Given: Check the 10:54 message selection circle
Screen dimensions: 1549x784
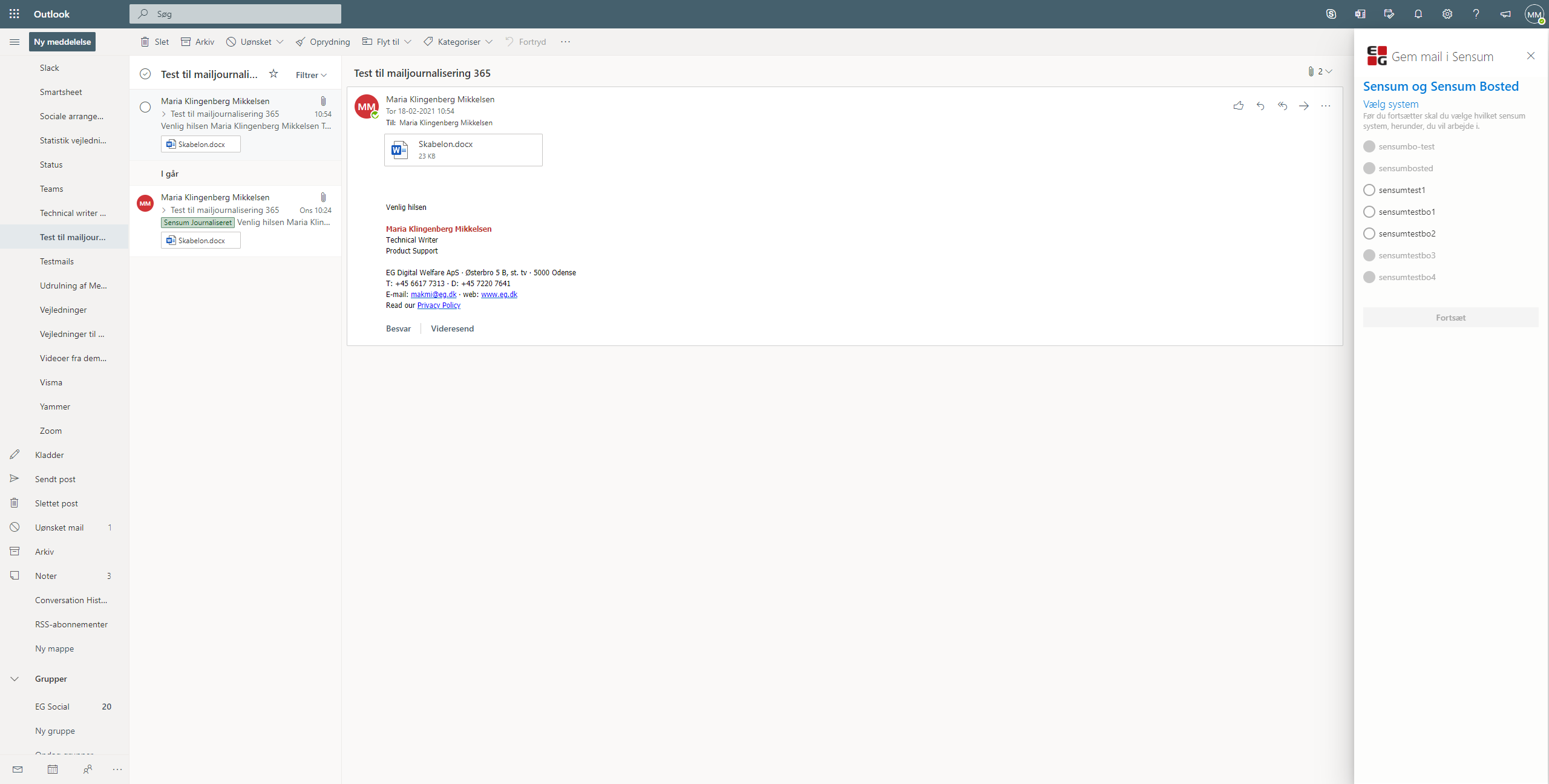Looking at the screenshot, I should point(145,107).
